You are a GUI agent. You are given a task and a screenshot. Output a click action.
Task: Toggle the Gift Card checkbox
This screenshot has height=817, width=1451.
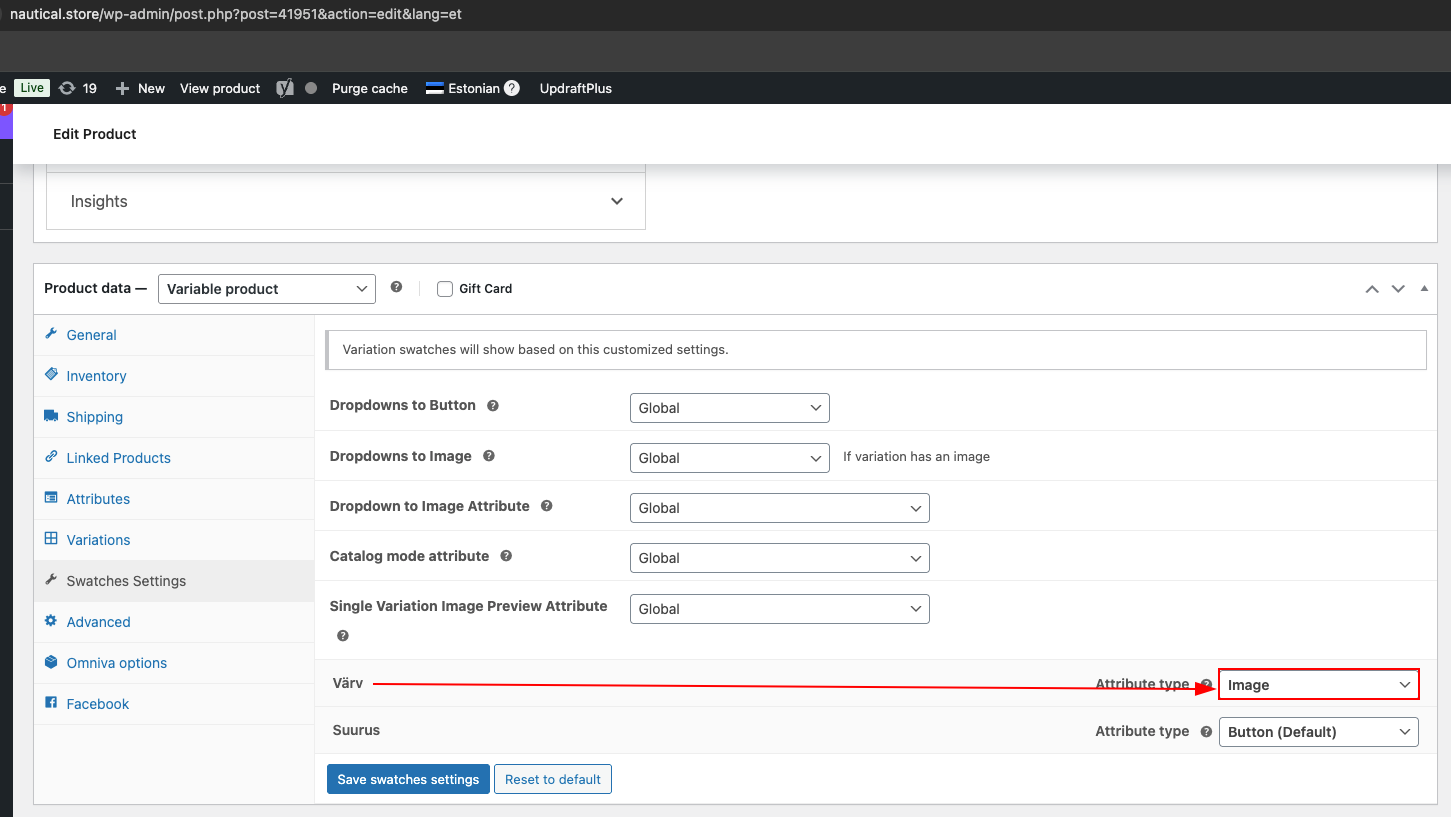coord(445,289)
